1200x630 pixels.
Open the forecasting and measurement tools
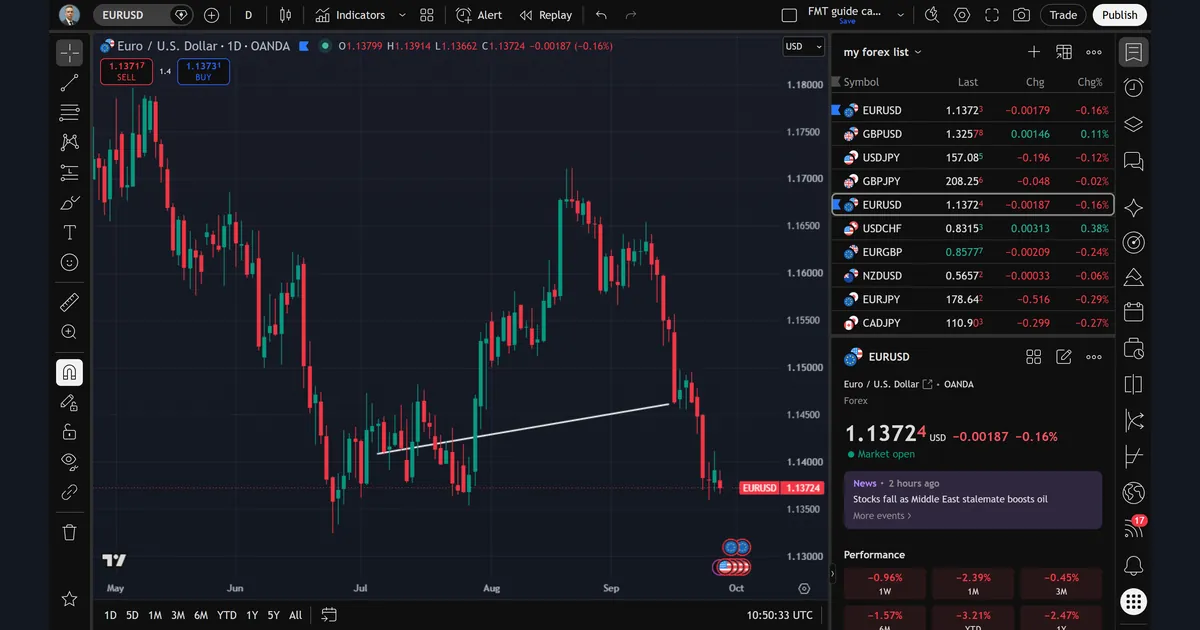tap(69, 172)
